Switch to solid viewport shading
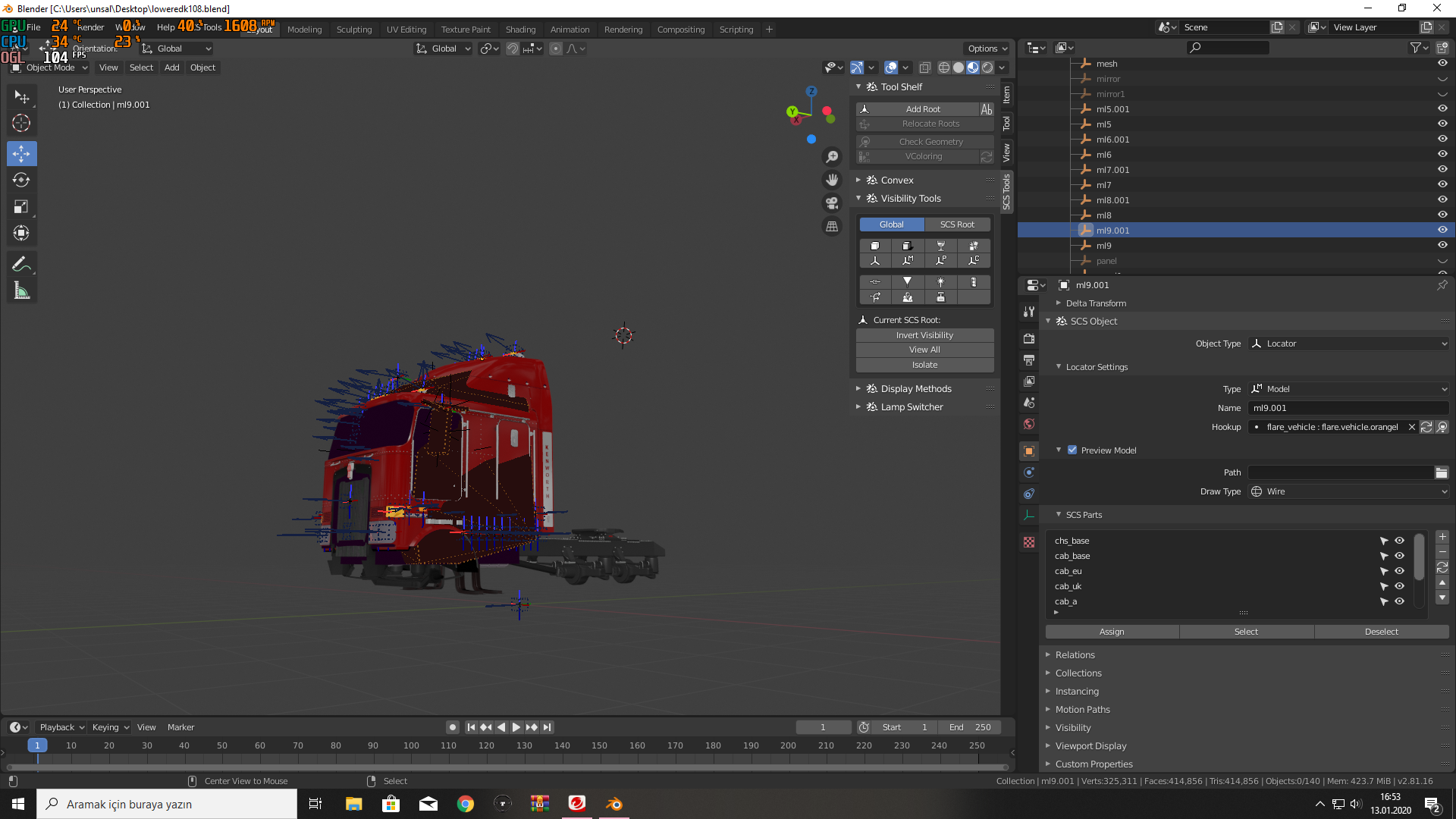The width and height of the screenshot is (1456, 819). point(959,67)
